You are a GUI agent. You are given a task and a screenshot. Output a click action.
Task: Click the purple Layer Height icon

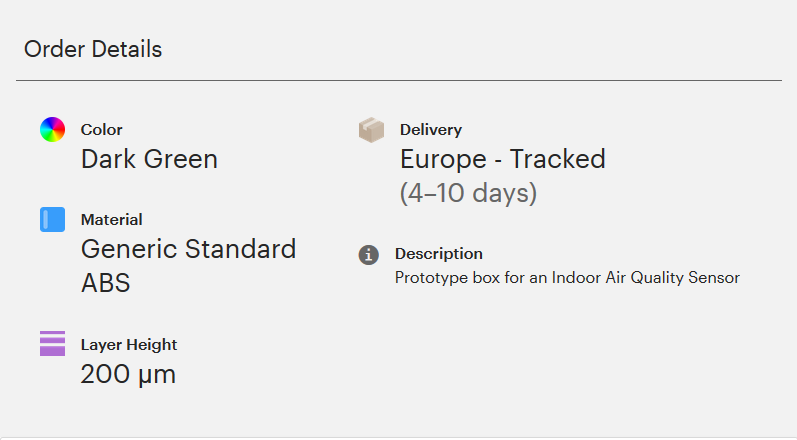[52, 344]
